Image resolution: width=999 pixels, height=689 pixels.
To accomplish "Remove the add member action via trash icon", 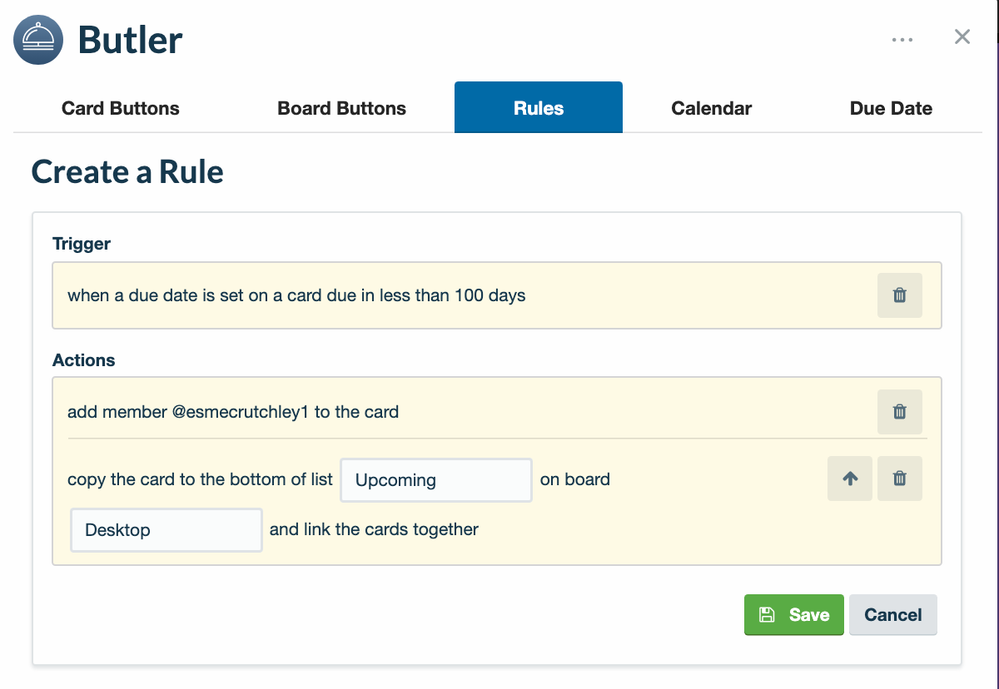I will pyautogui.click(x=900, y=412).
